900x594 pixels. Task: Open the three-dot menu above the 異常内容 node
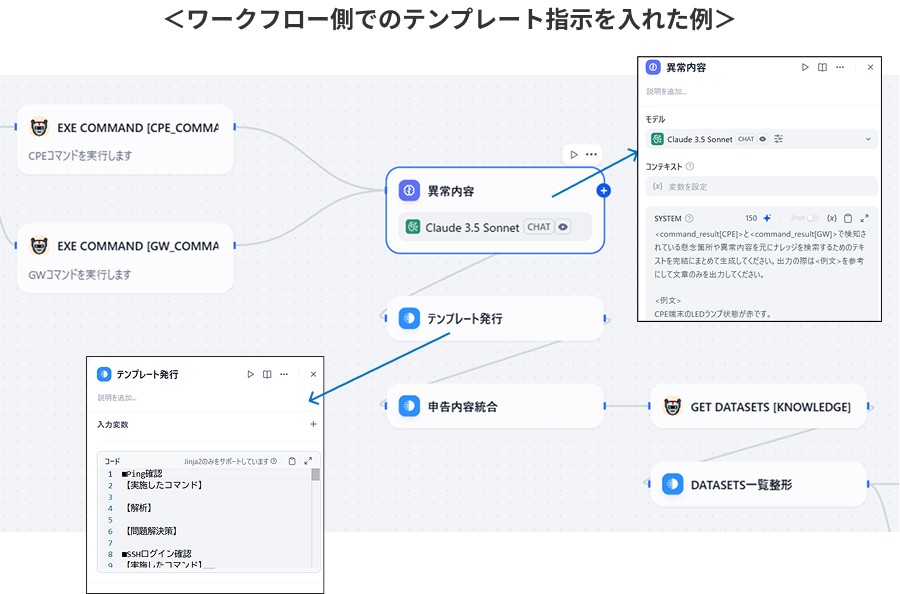point(591,154)
